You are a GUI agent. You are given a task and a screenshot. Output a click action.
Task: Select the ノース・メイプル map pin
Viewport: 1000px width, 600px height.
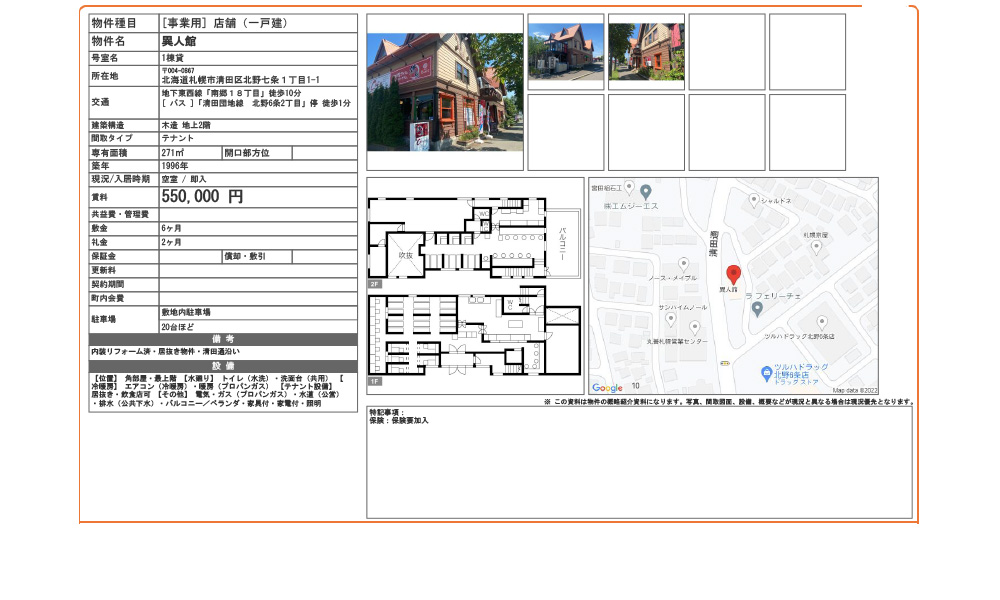click(x=683, y=263)
